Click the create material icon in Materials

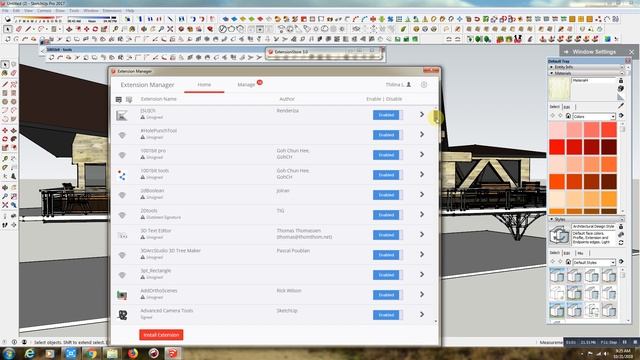621,88
